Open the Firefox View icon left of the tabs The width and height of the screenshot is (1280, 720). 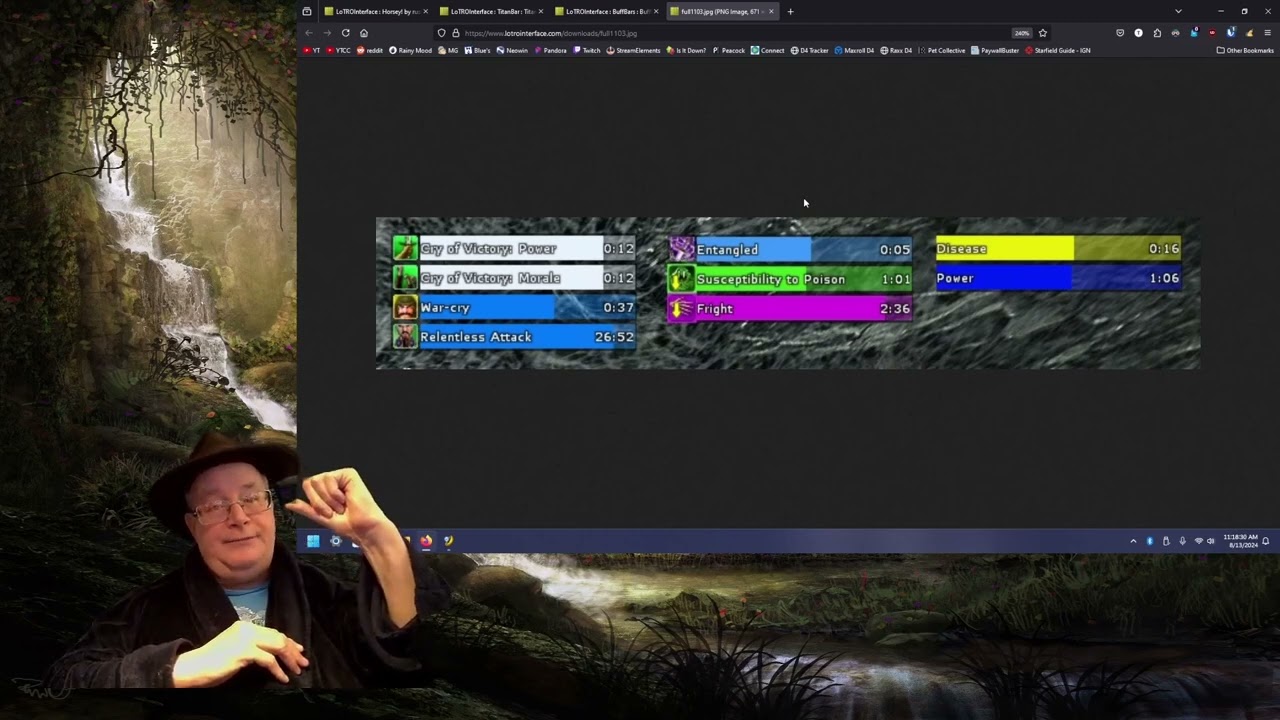[307, 11]
